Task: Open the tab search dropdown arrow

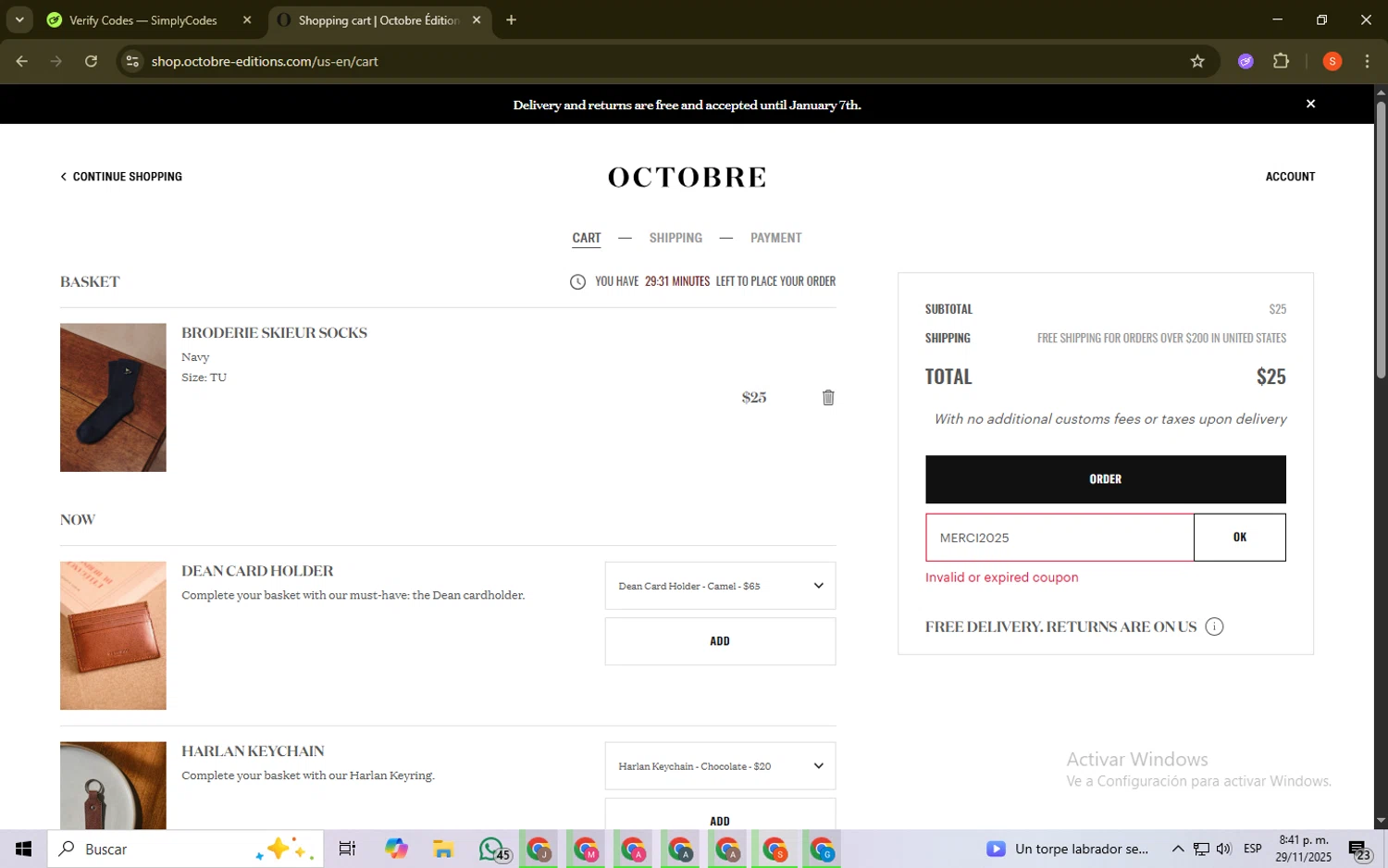Action: (x=19, y=19)
